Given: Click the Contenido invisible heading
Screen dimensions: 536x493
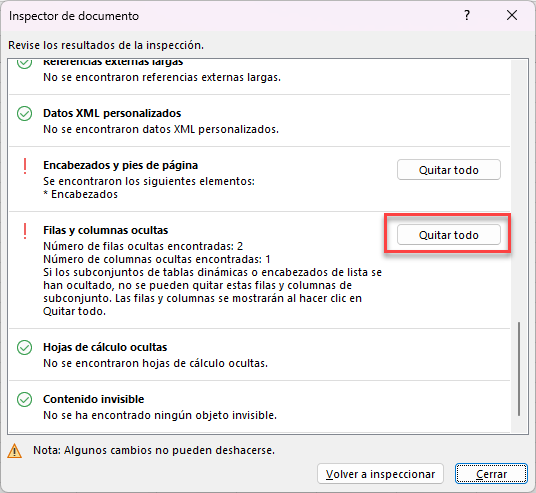Looking at the screenshot, I should click(x=94, y=399).
